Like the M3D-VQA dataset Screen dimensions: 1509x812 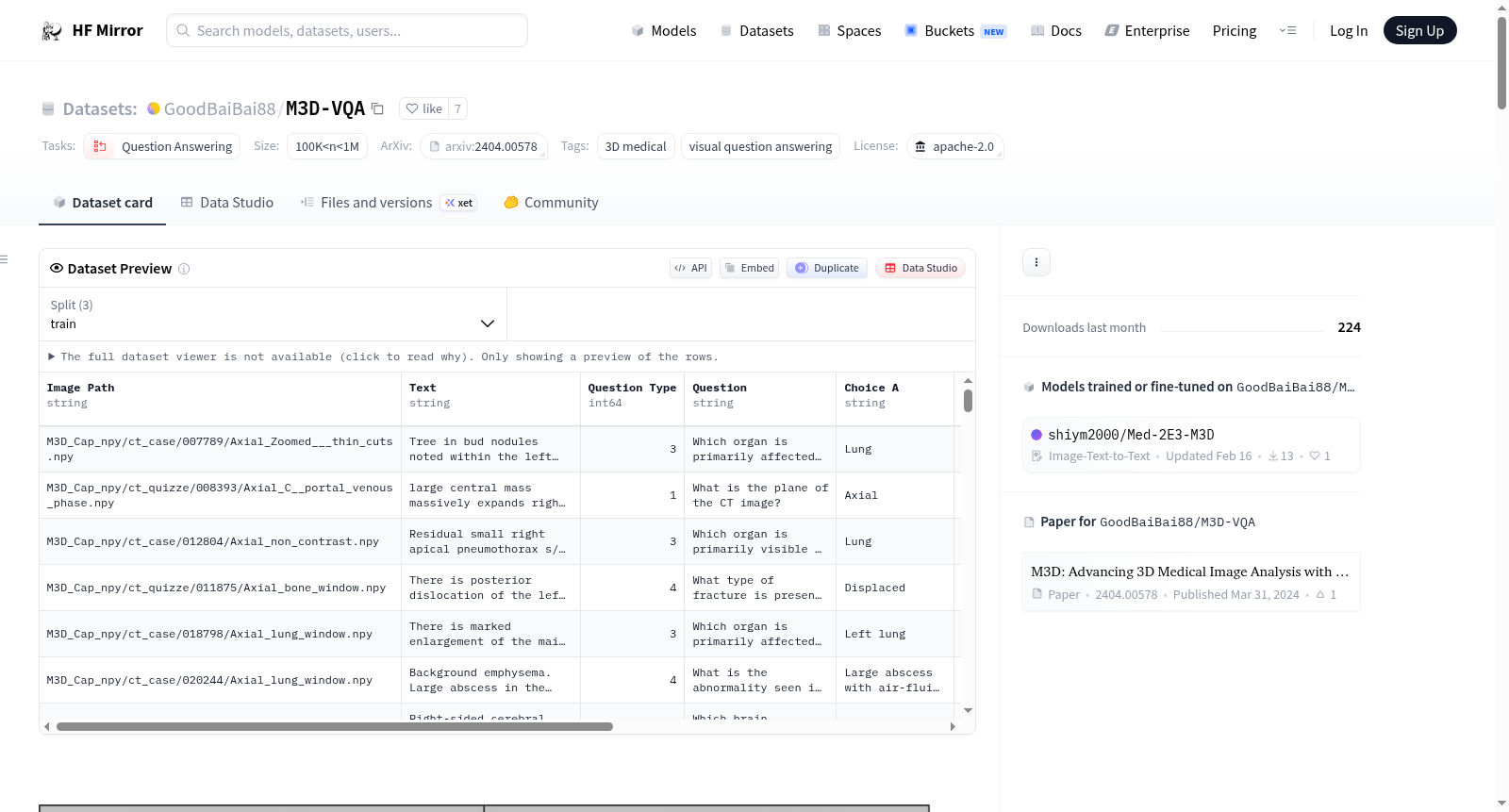pos(423,108)
